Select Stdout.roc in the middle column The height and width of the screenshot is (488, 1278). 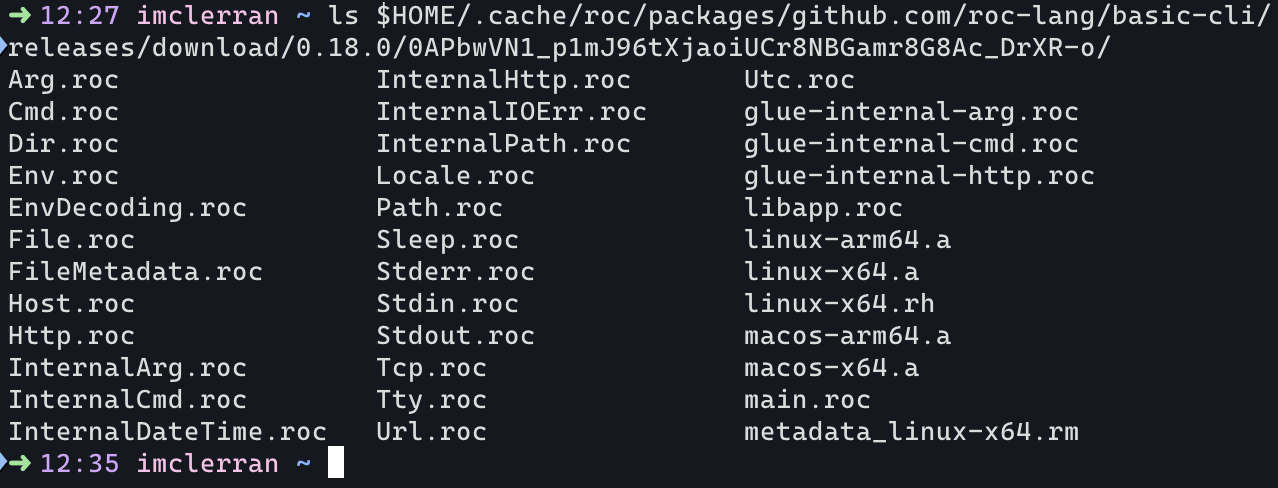click(455, 336)
